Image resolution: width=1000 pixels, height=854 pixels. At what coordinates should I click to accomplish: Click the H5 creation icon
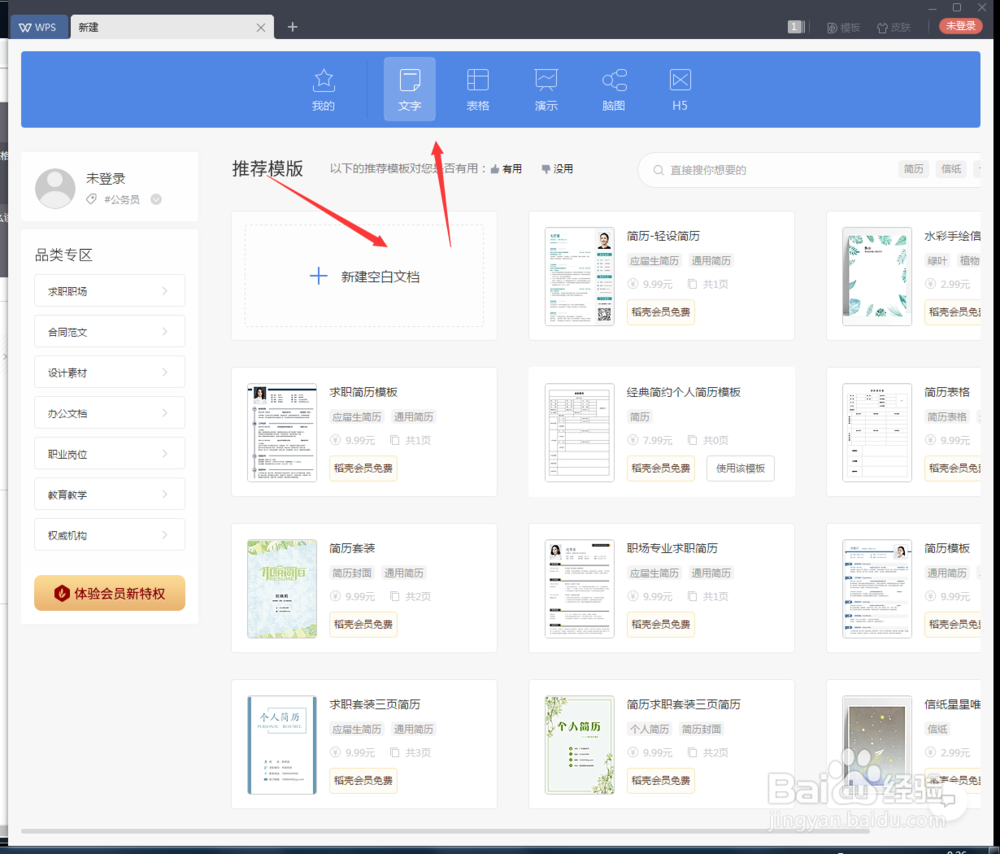(679, 89)
